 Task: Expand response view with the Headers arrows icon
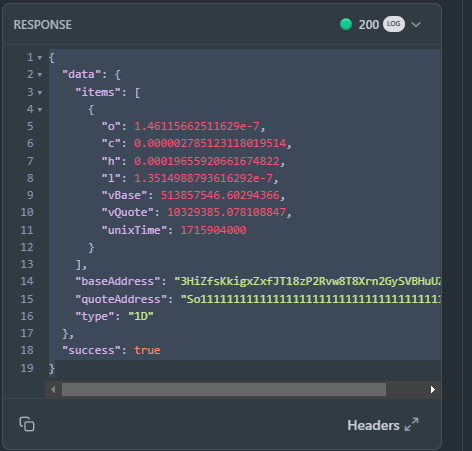pos(411,425)
